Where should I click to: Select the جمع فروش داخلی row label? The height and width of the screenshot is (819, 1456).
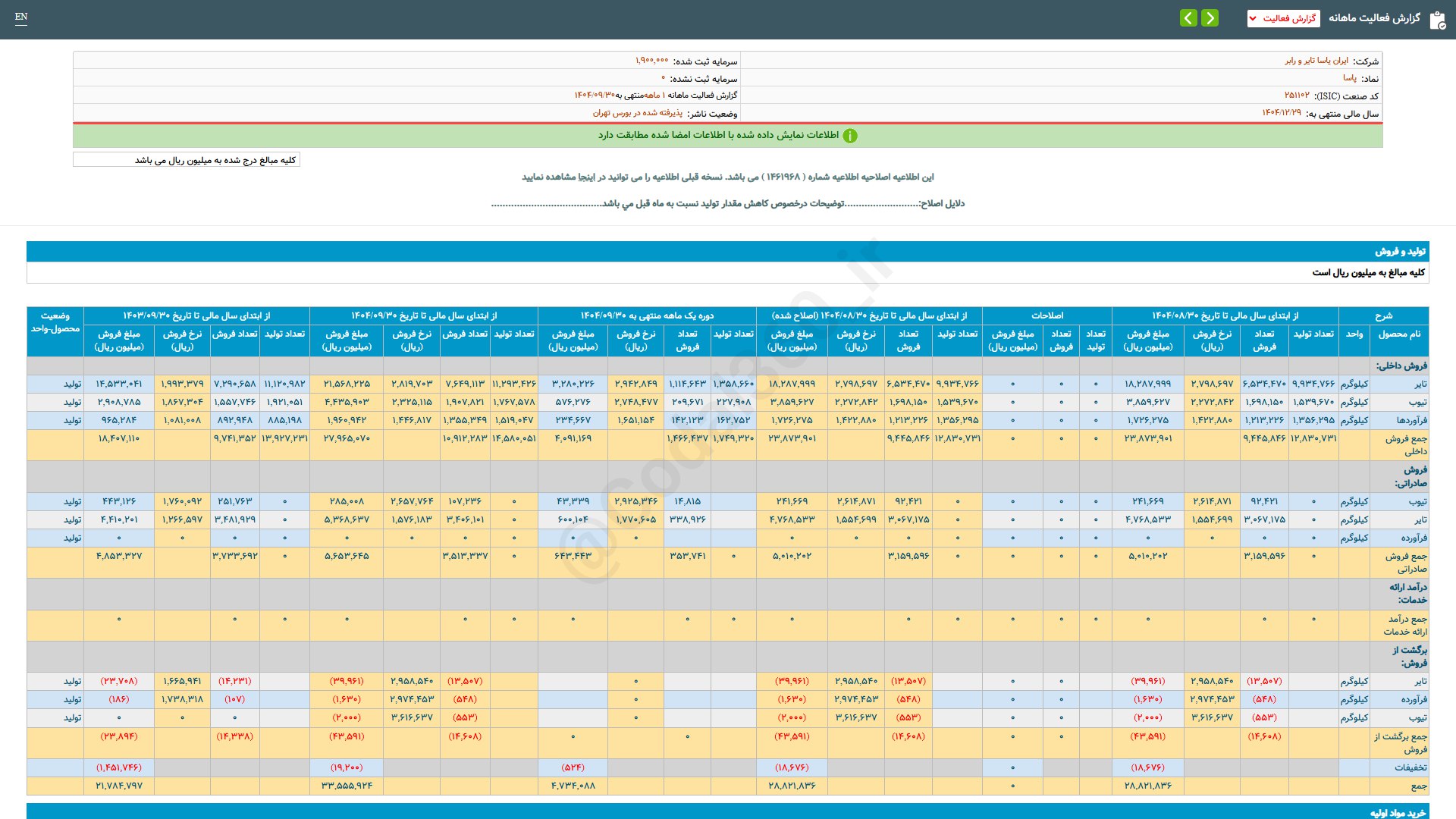pyautogui.click(x=1405, y=444)
